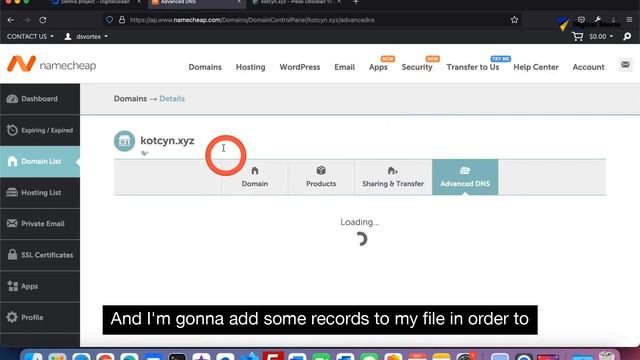The width and height of the screenshot is (640, 360).
Task: Open the CONTACT US dropdown
Action: (30, 36)
